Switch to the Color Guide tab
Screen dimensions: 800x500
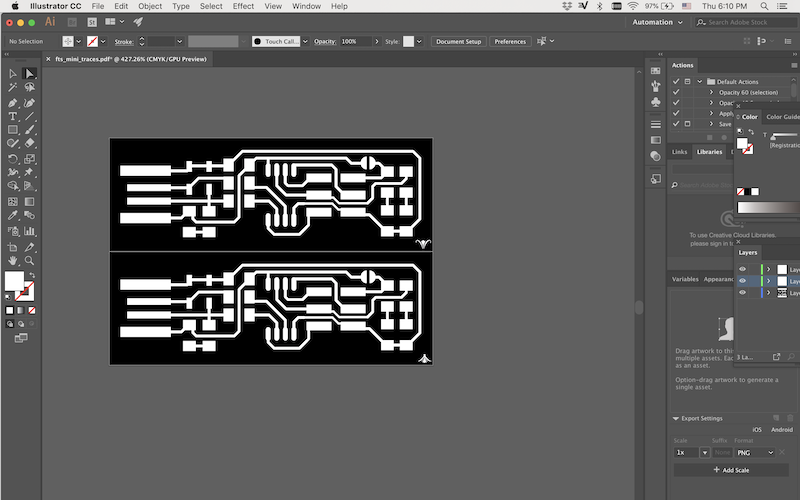tap(783, 117)
